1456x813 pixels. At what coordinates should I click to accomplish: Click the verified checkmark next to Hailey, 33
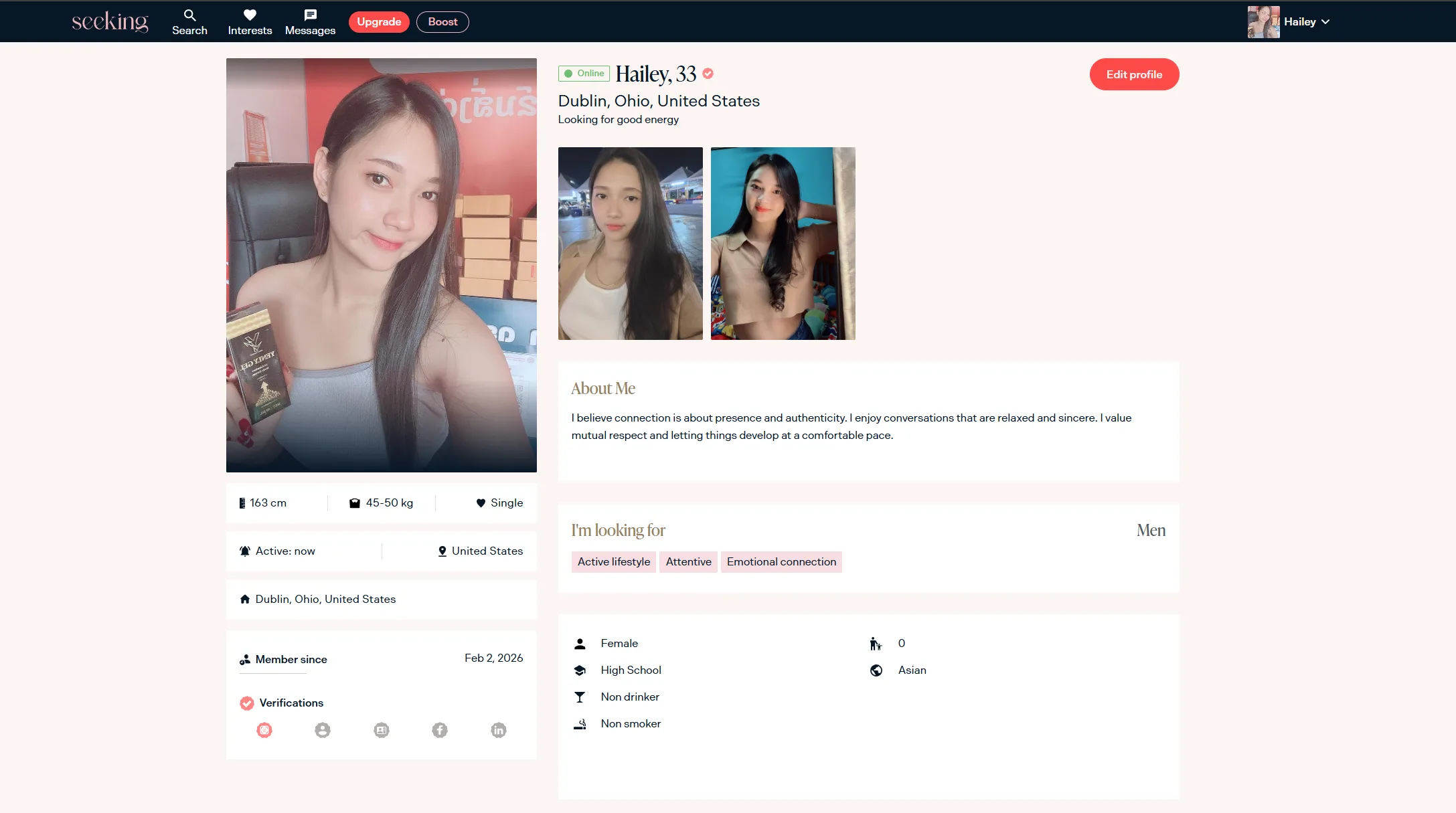(708, 74)
